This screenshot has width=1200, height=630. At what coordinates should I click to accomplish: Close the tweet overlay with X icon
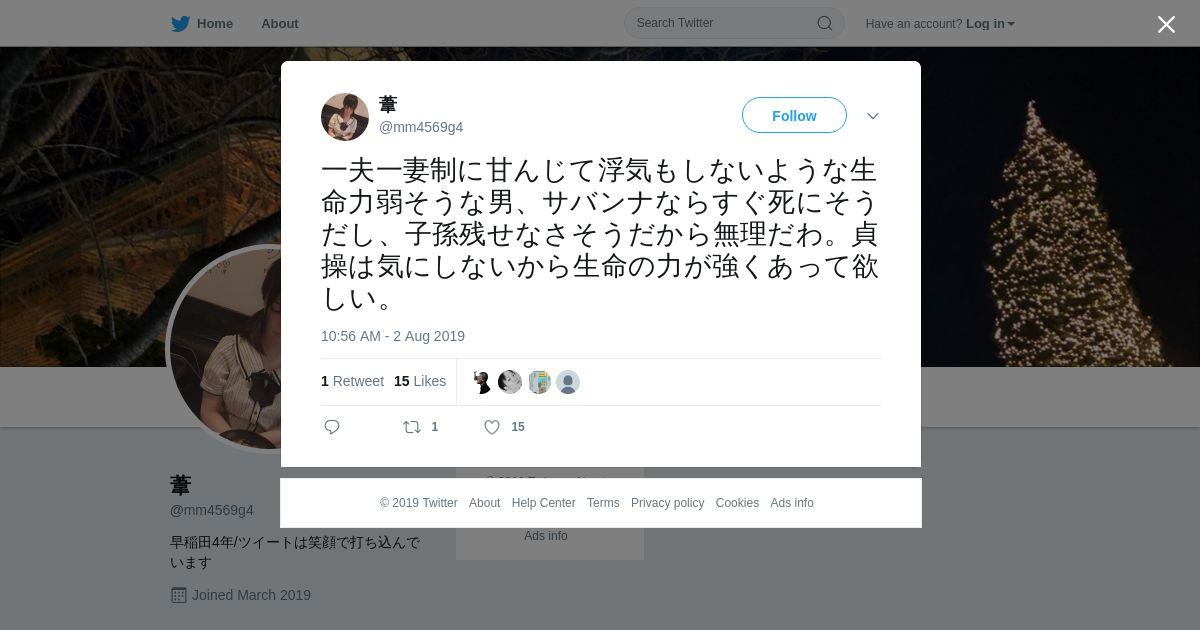pyautogui.click(x=1166, y=24)
